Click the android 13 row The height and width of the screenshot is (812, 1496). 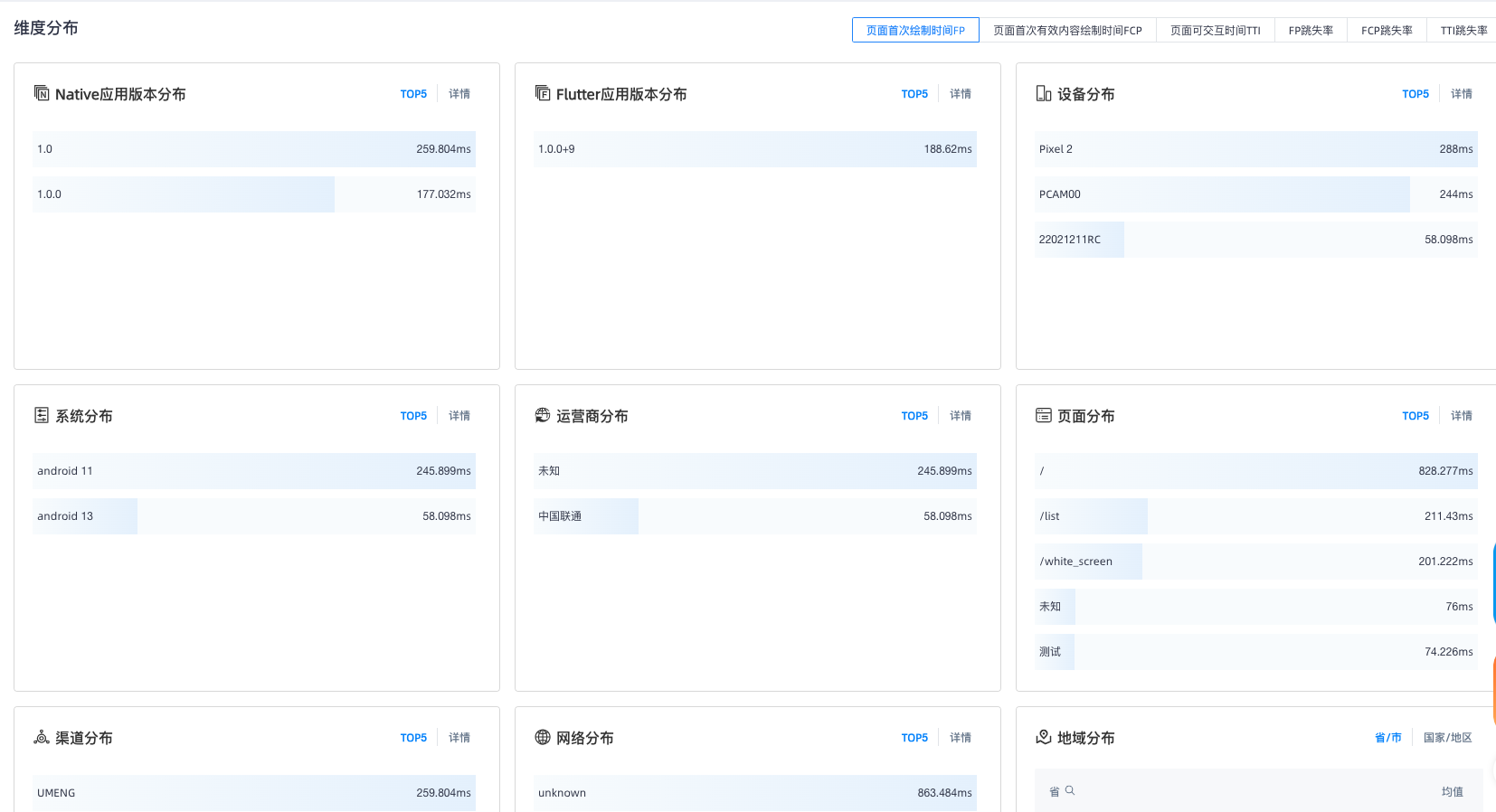[254, 516]
